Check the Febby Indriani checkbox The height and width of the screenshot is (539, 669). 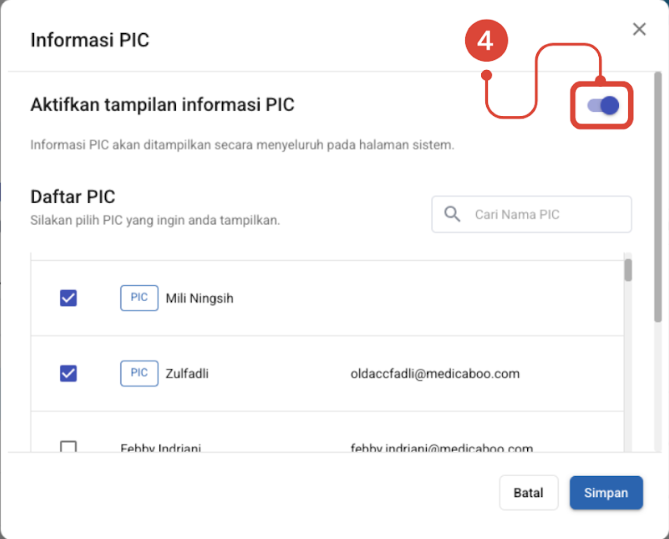(69, 447)
